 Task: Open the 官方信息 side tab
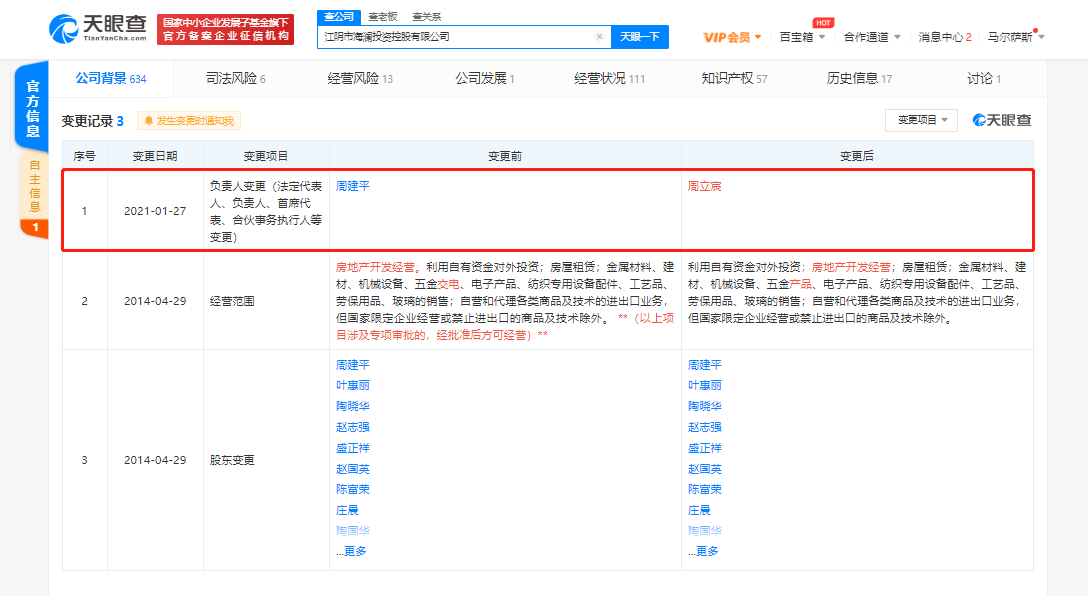click(33, 109)
